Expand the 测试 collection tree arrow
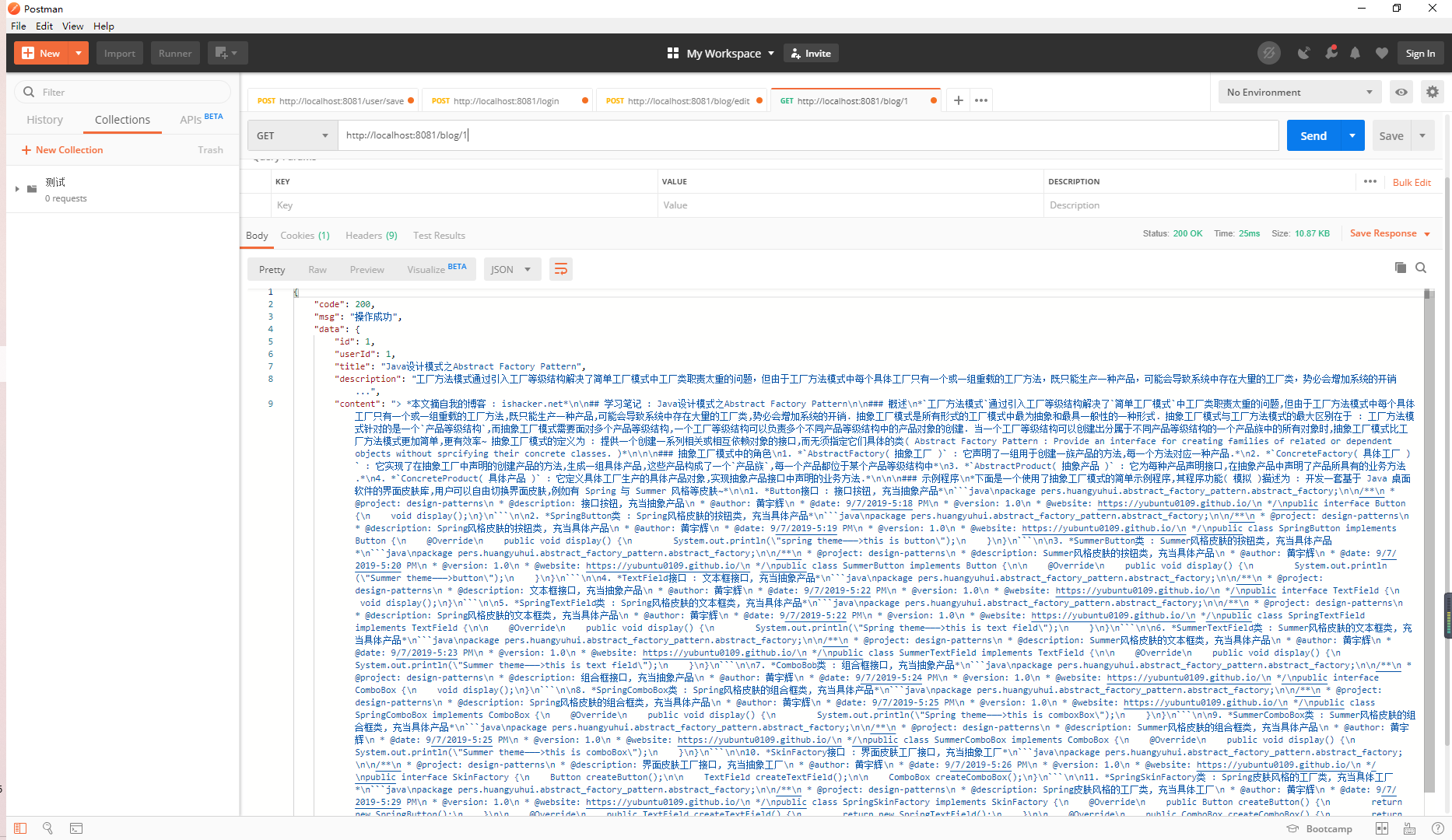1452x840 pixels. tap(17, 189)
